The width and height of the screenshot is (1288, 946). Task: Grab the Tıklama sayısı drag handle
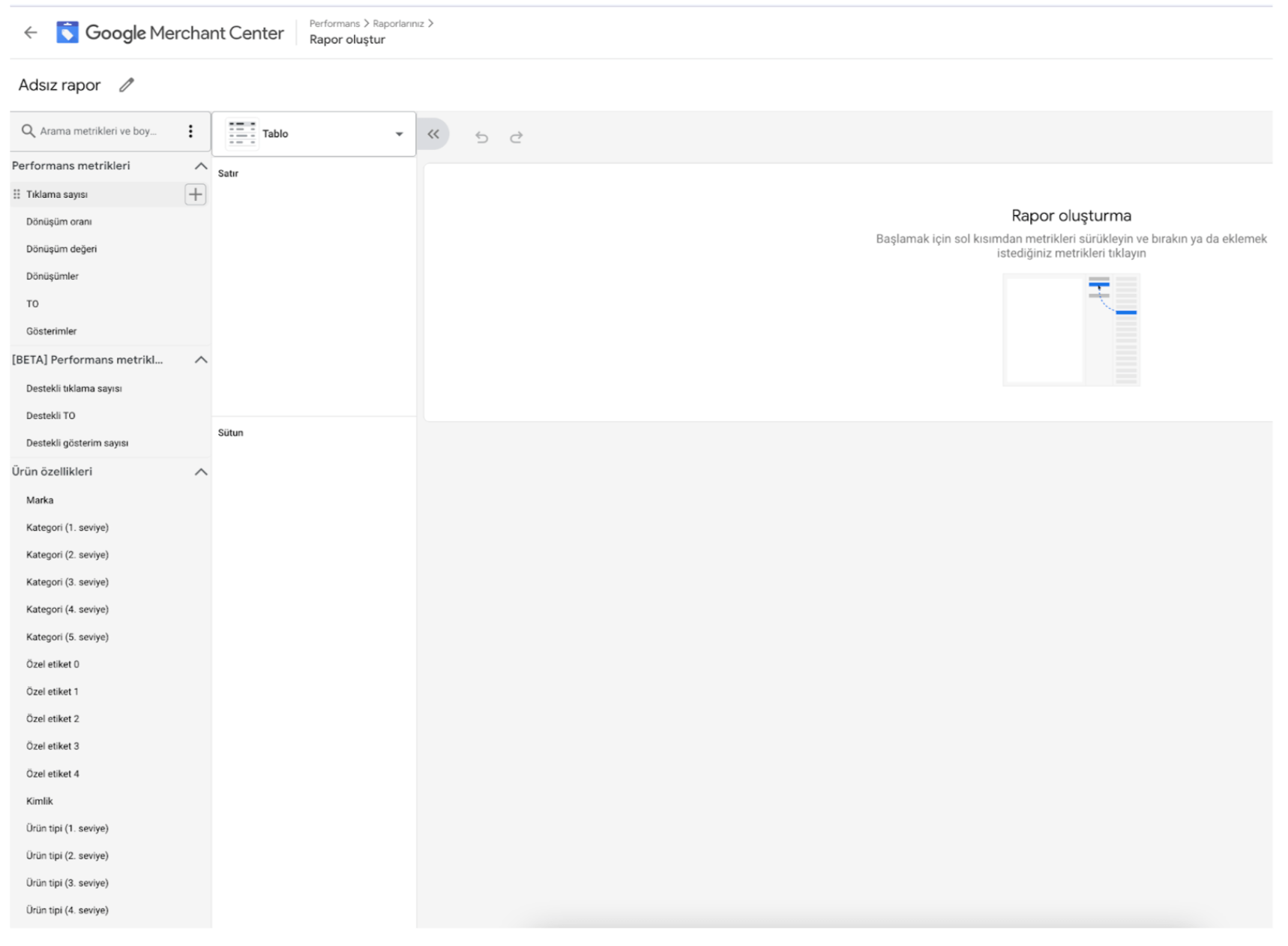pyautogui.click(x=16, y=194)
